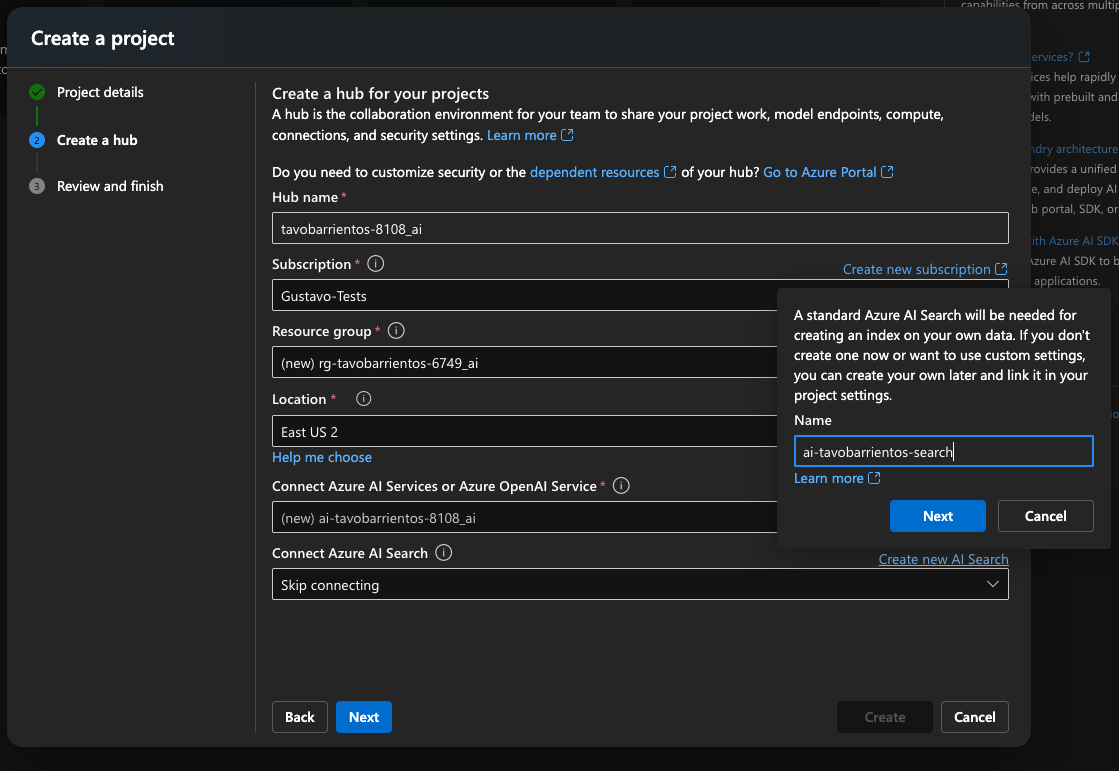Go to Project details step

click(x=100, y=92)
